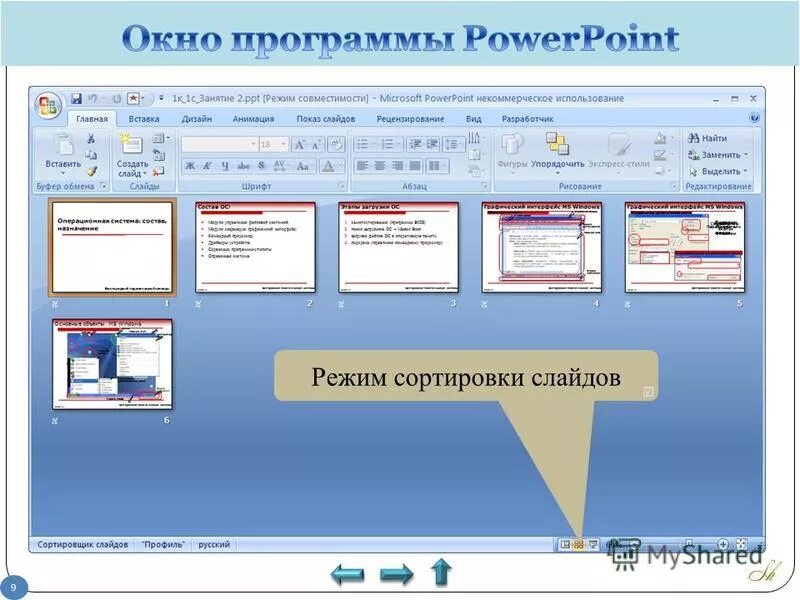Select slide 3 thumbnail Этапы загрузки ОС
Screen dimensions: 800x600
(399, 247)
